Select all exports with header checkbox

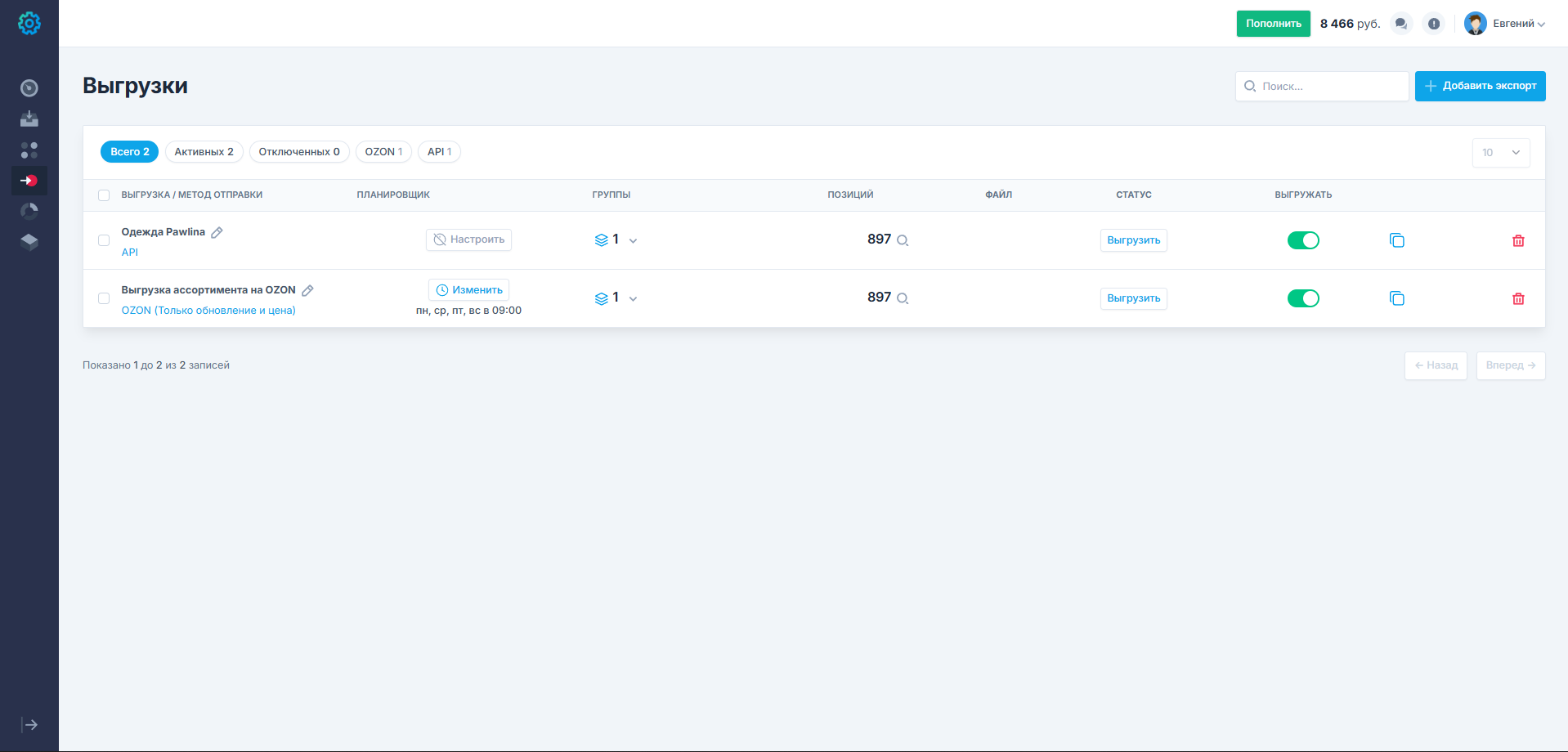point(104,195)
